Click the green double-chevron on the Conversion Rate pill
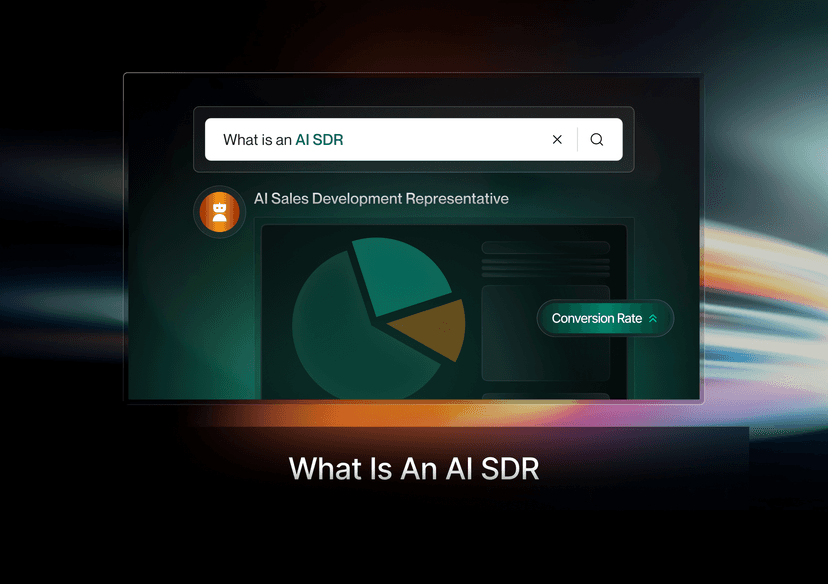This screenshot has width=828, height=584. click(655, 318)
